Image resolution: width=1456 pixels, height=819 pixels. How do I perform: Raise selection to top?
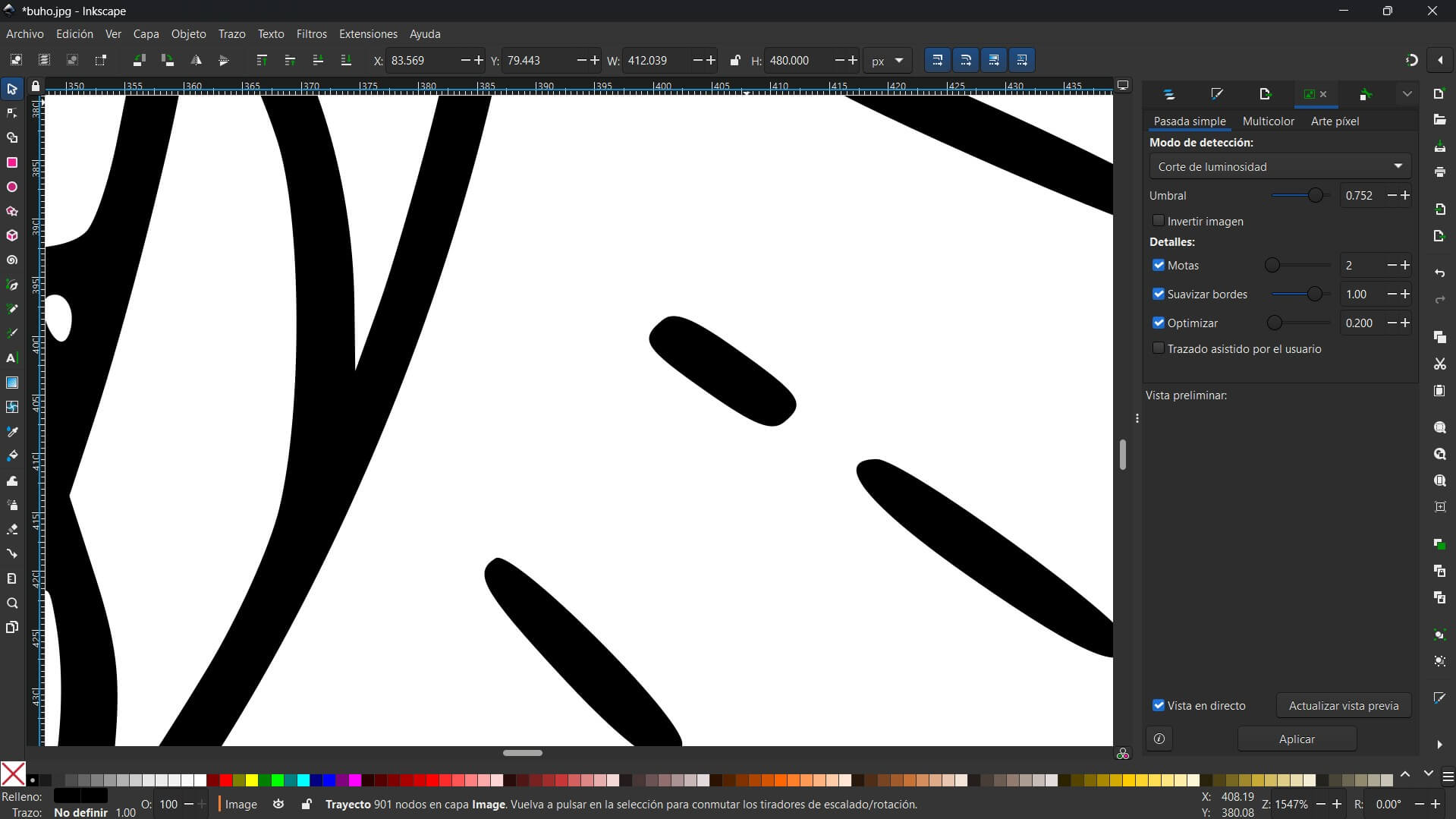[x=262, y=60]
